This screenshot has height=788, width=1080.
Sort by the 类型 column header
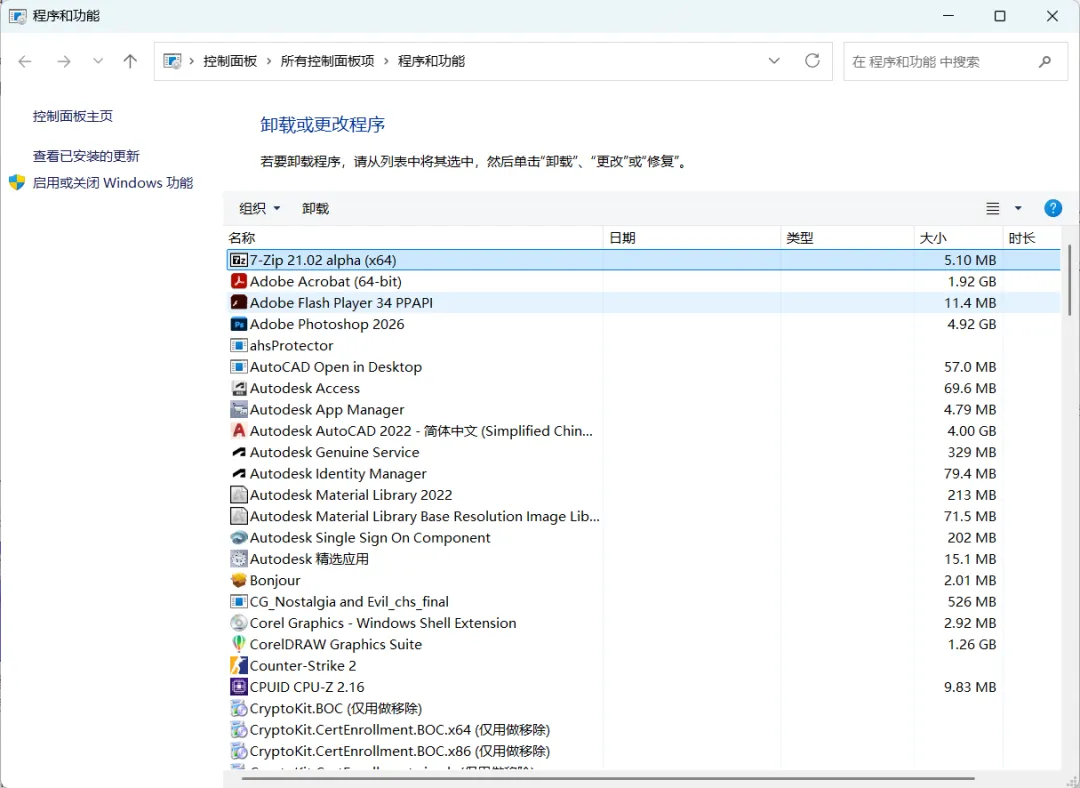click(x=847, y=238)
